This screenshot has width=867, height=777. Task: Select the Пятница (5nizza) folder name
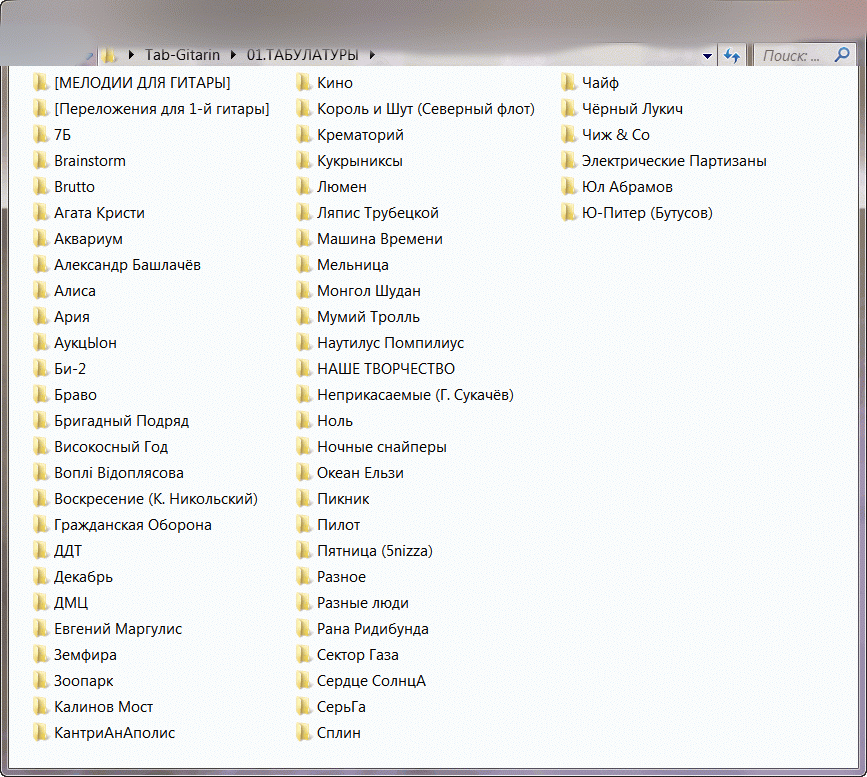(375, 551)
